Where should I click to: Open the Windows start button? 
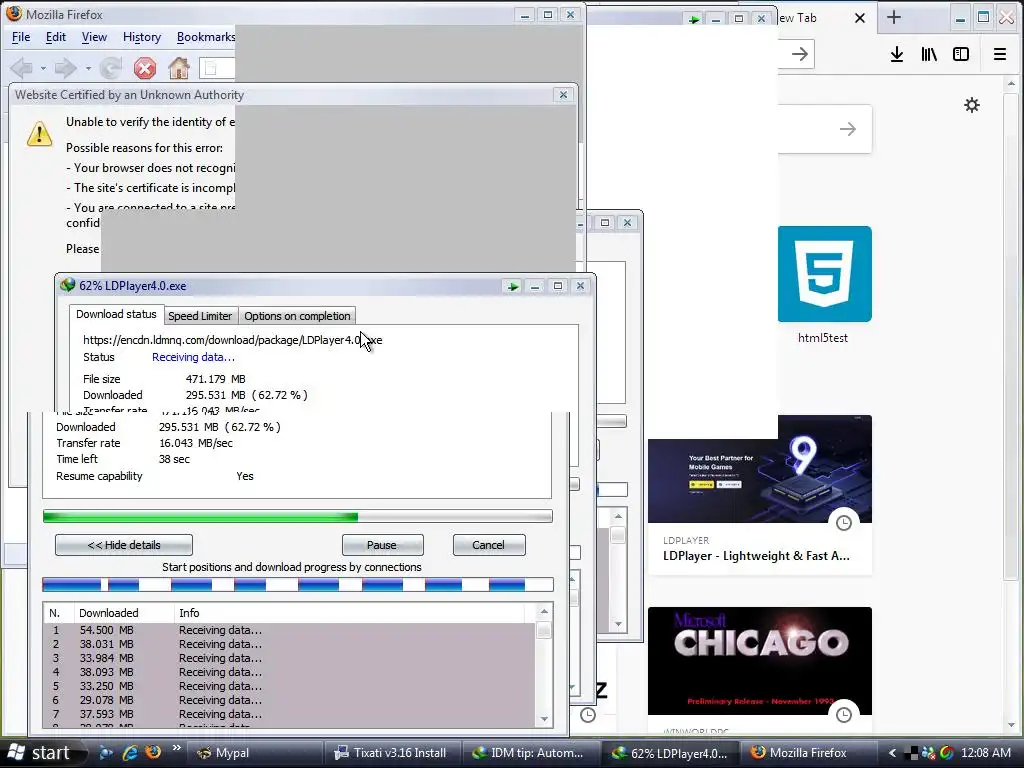tap(39, 753)
